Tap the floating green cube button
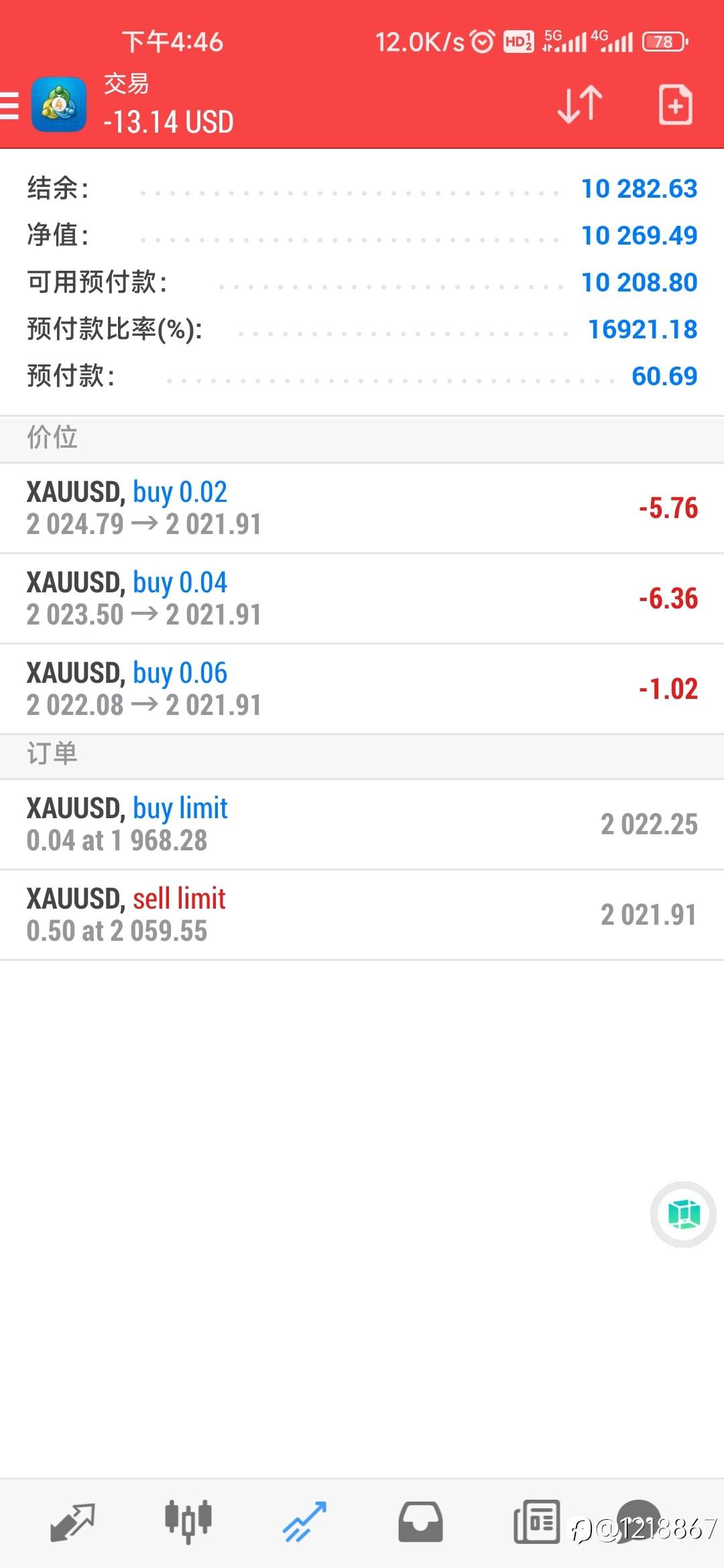The image size is (724, 1568). 683,1214
